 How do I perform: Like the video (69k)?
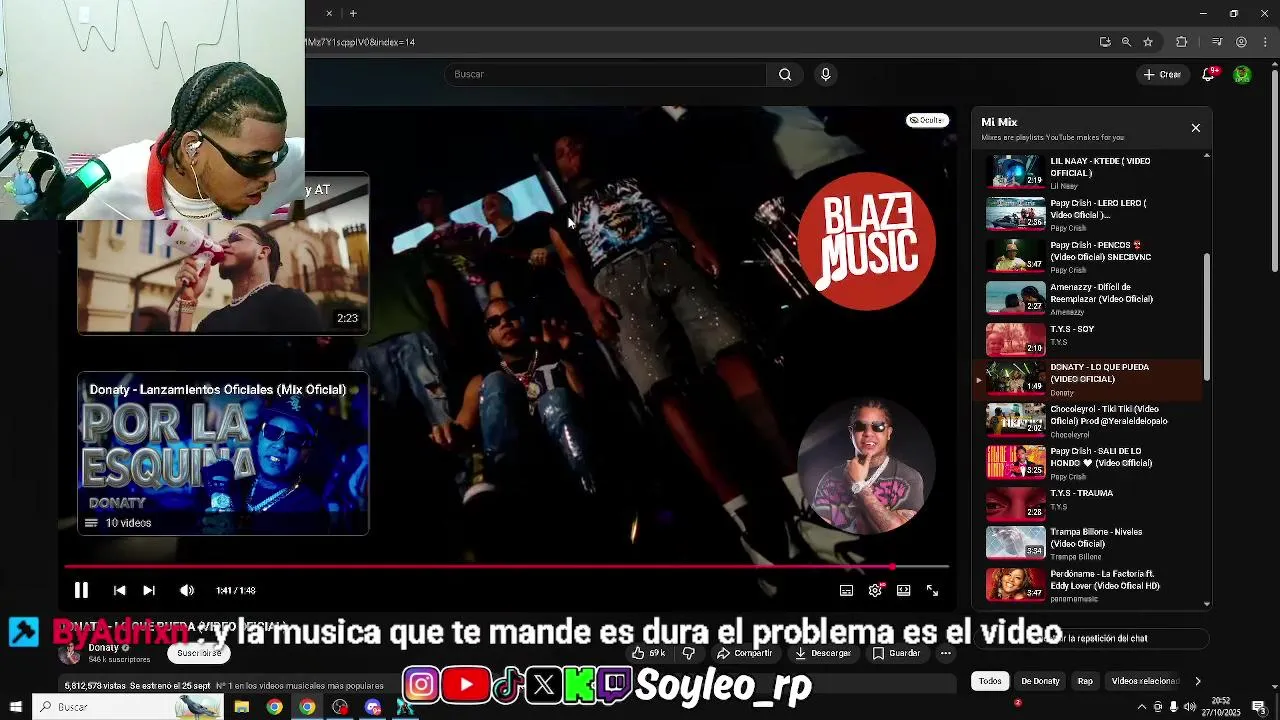[648, 653]
